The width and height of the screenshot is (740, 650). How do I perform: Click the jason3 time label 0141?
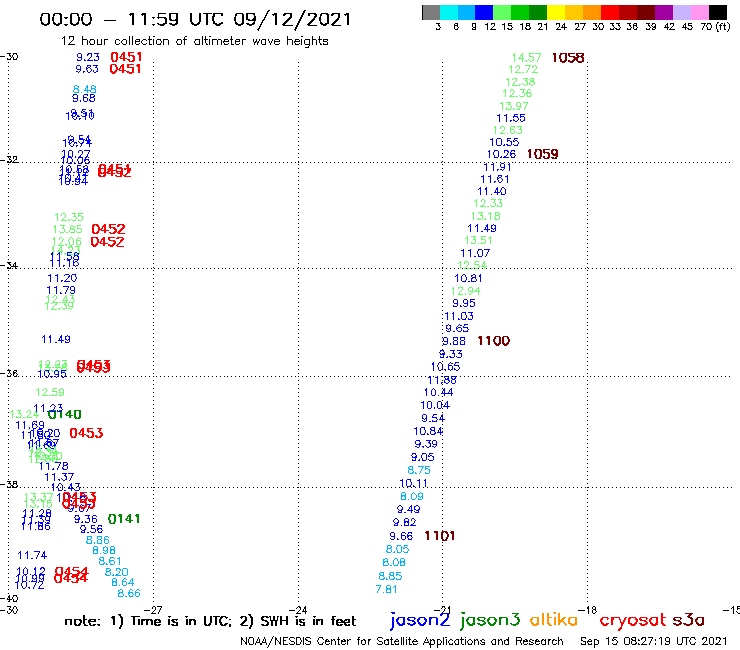click(x=124, y=519)
